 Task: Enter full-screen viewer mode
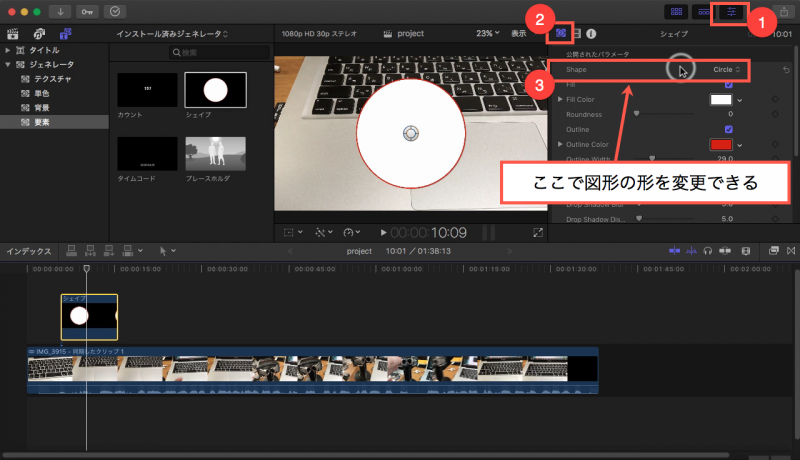click(538, 233)
